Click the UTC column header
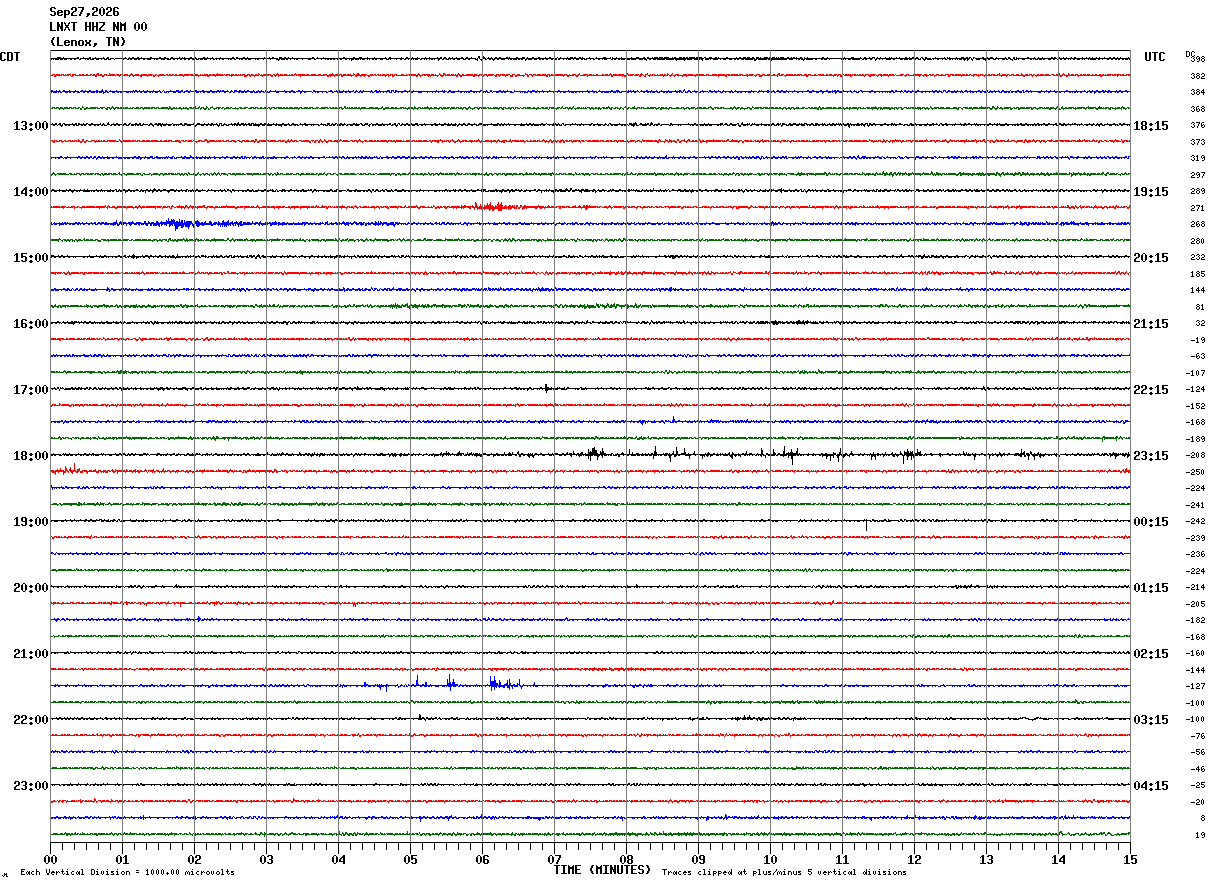 click(1155, 57)
